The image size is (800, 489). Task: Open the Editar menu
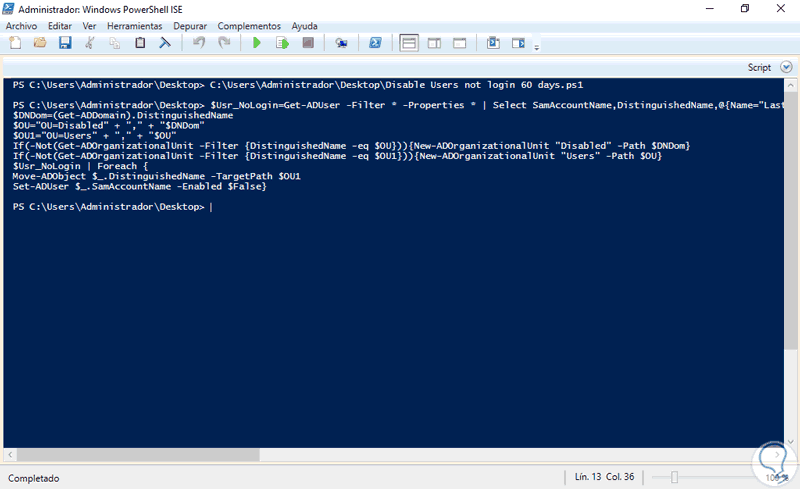pos(60,26)
